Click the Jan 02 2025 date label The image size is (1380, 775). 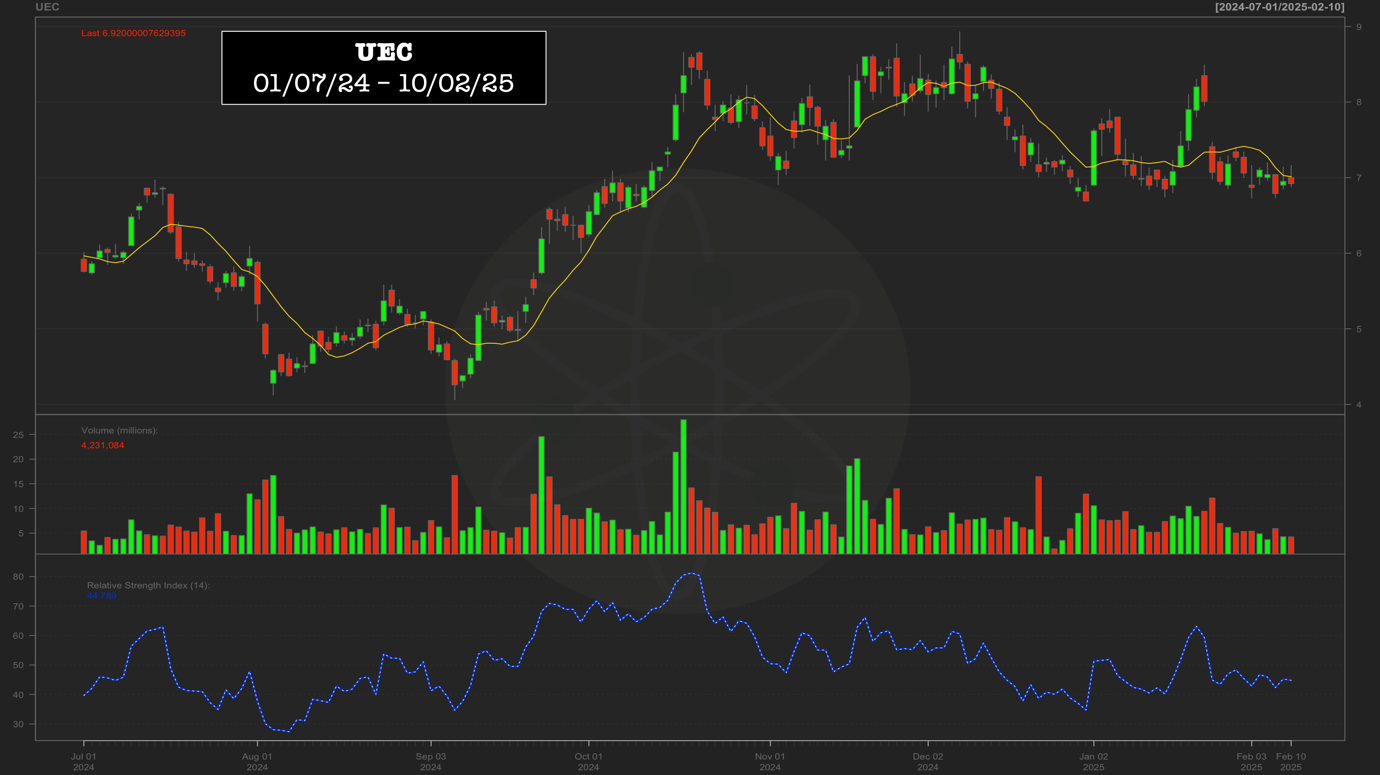(1093, 762)
